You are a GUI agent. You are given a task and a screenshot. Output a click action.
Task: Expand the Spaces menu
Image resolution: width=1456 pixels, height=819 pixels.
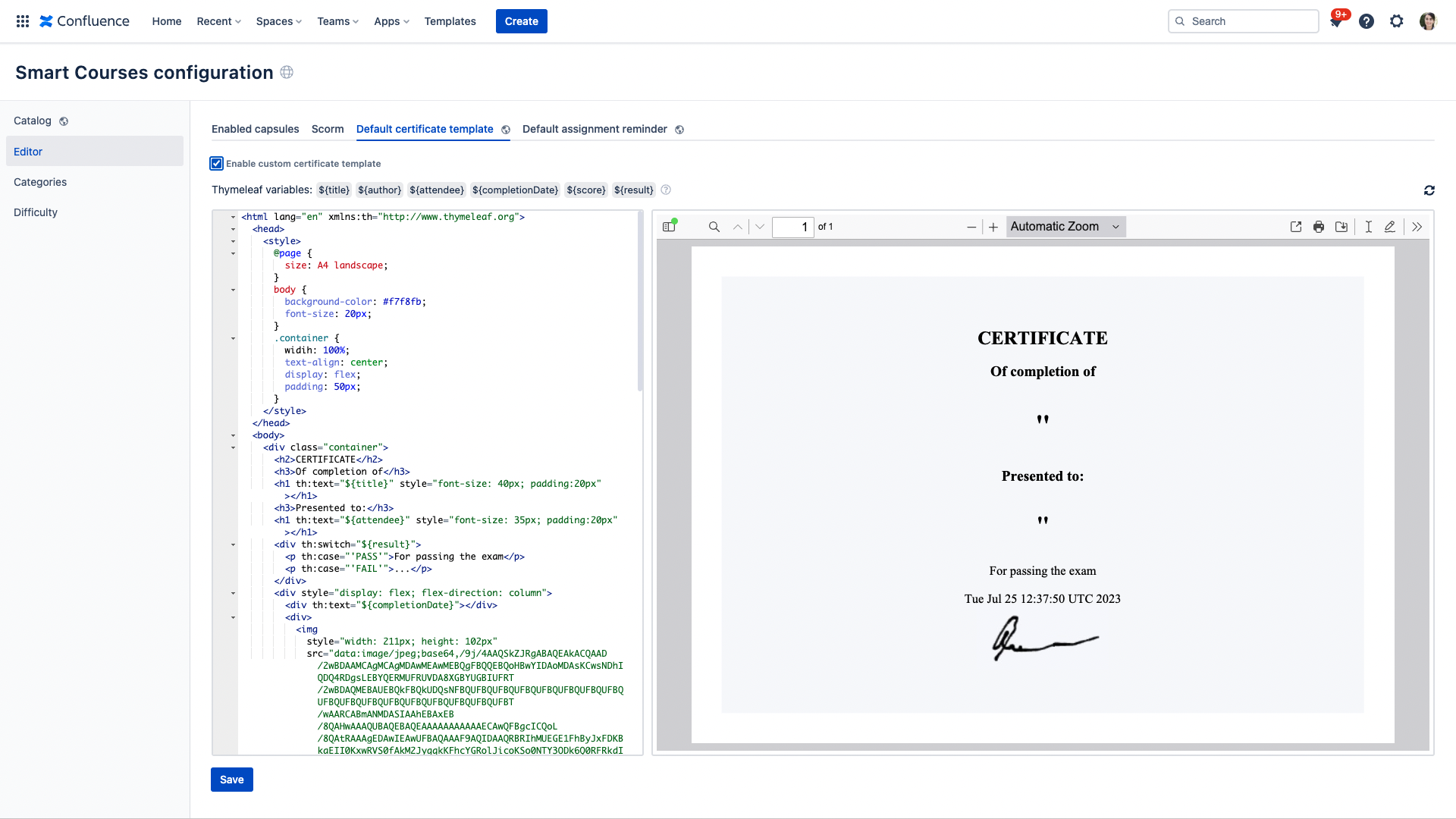point(278,21)
